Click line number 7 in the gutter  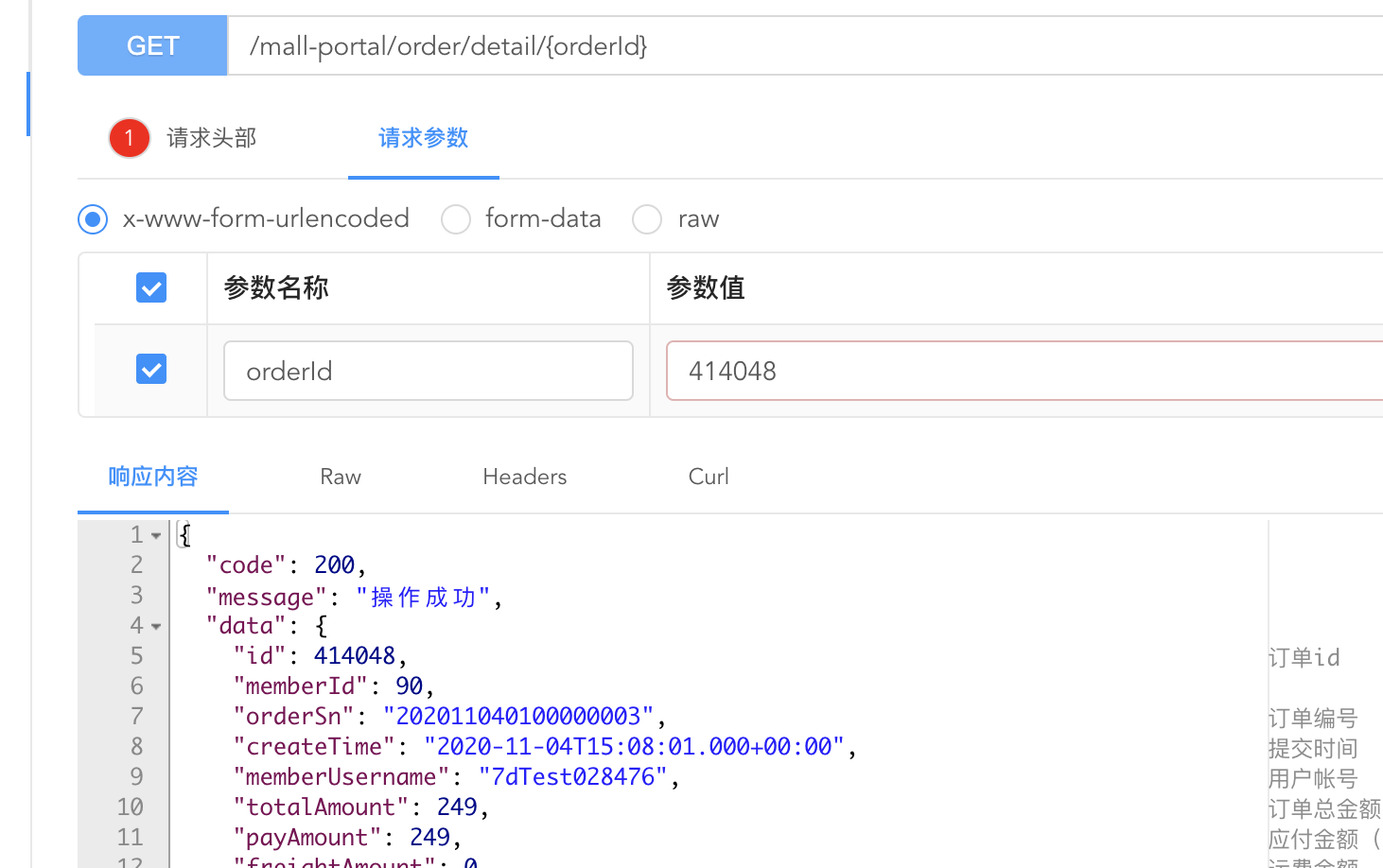(137, 717)
